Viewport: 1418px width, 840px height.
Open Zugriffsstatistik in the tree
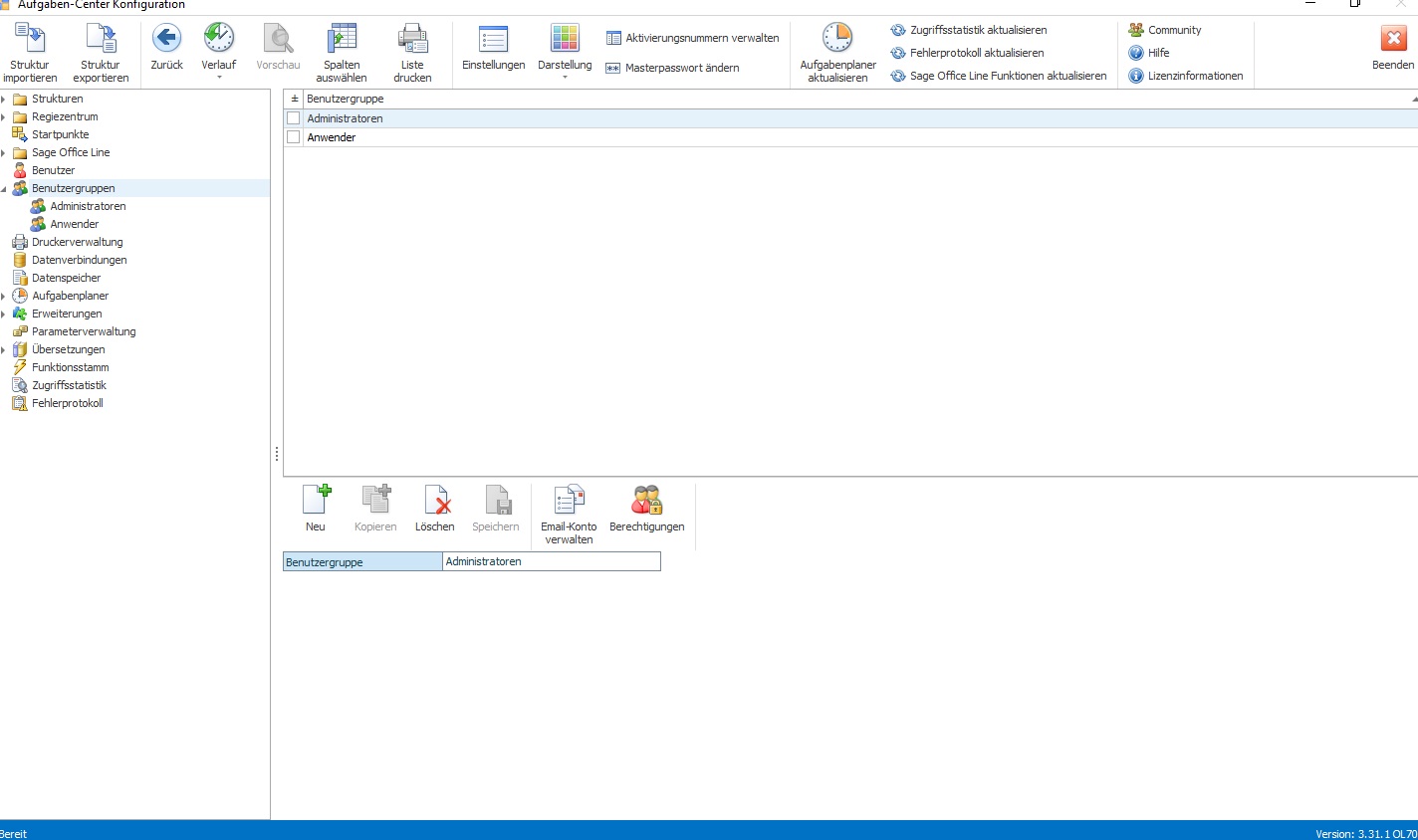pos(69,385)
